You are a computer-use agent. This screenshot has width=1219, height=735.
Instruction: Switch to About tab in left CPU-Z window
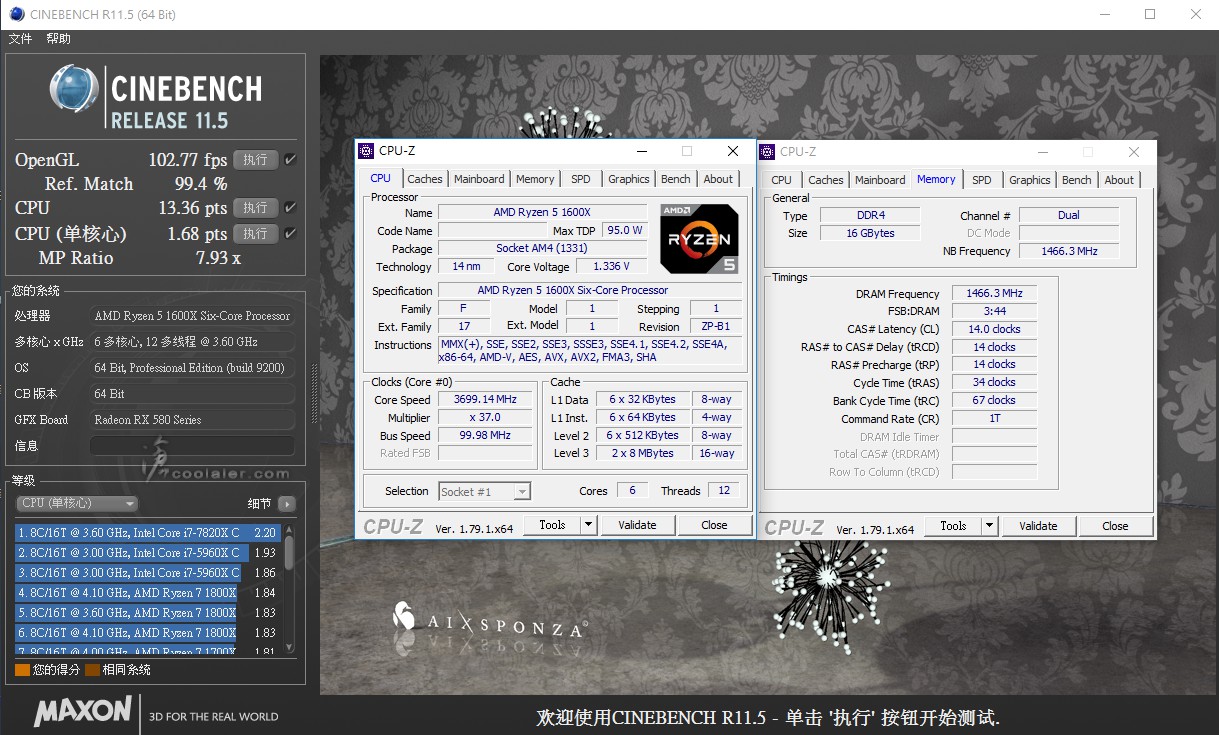point(718,179)
